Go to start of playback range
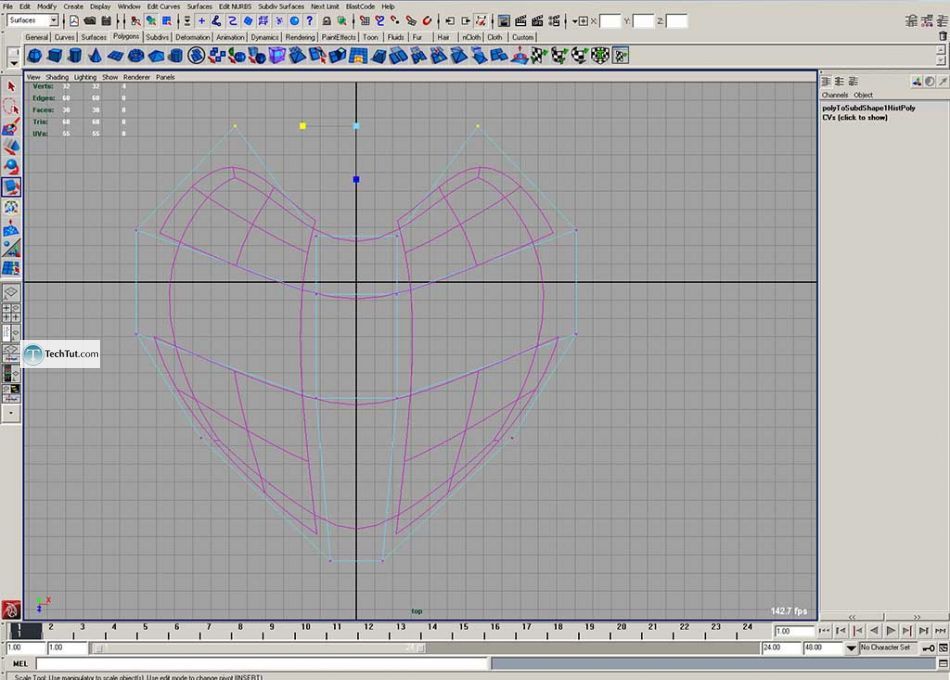 [824, 631]
